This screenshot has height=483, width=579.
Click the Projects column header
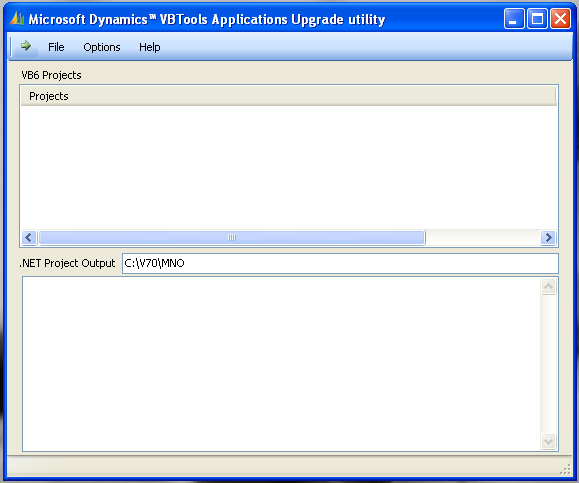coord(288,96)
